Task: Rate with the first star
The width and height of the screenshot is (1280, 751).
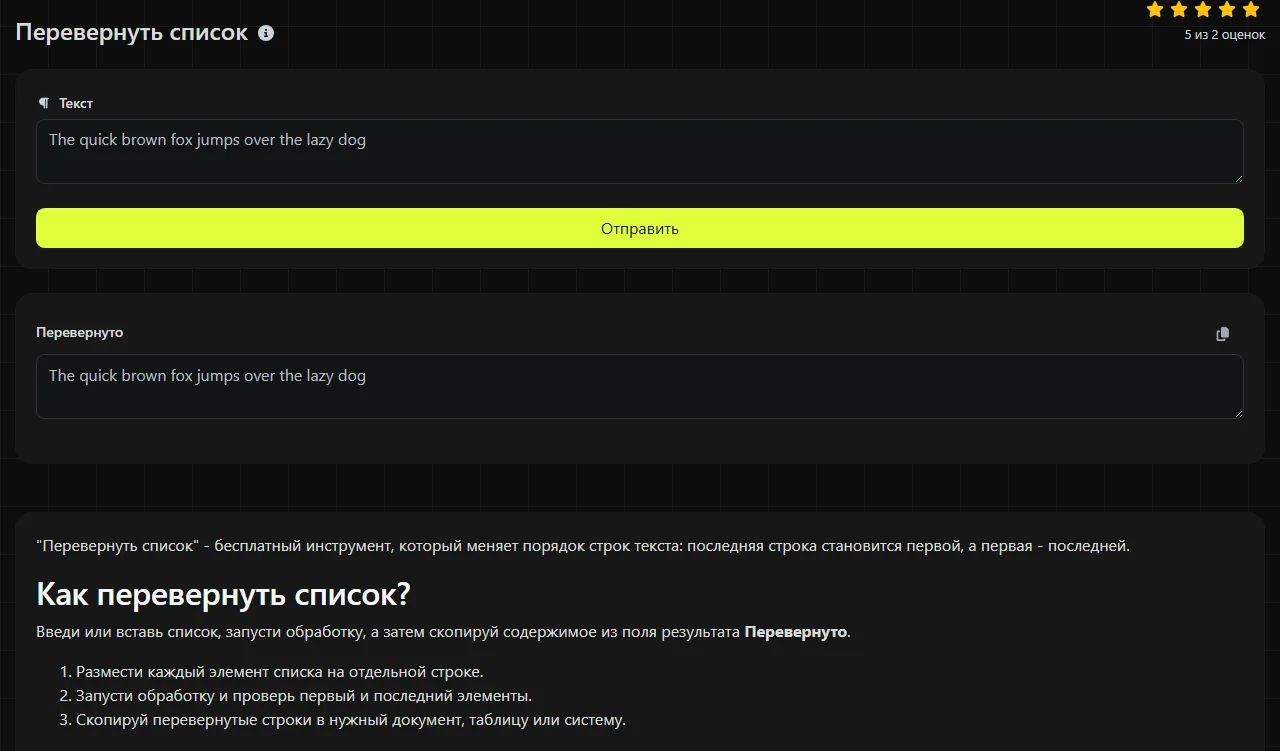Action: click(1155, 10)
